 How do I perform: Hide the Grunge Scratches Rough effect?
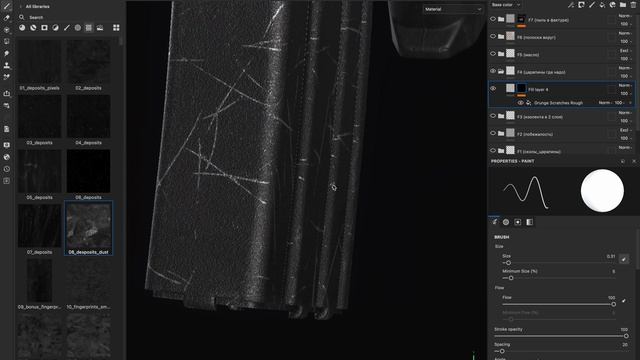click(520, 103)
